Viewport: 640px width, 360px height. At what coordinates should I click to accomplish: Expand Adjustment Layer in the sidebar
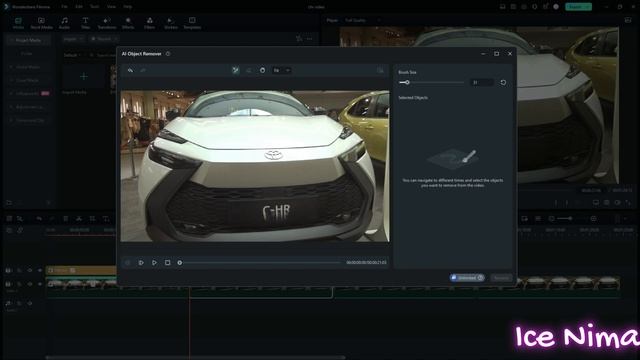[x=29, y=107]
